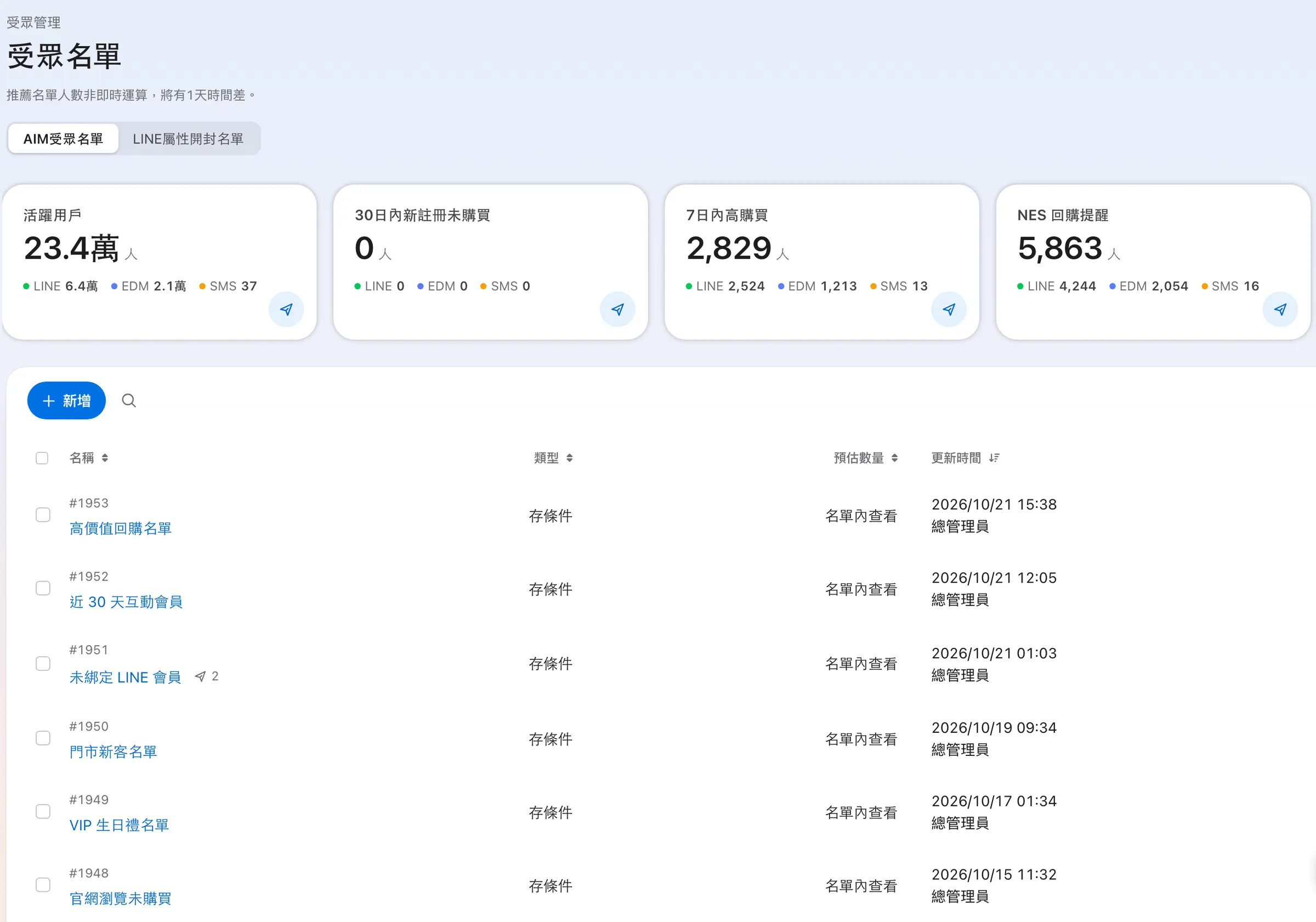Toggle the 更新時間 sort order icon

pos(995,458)
